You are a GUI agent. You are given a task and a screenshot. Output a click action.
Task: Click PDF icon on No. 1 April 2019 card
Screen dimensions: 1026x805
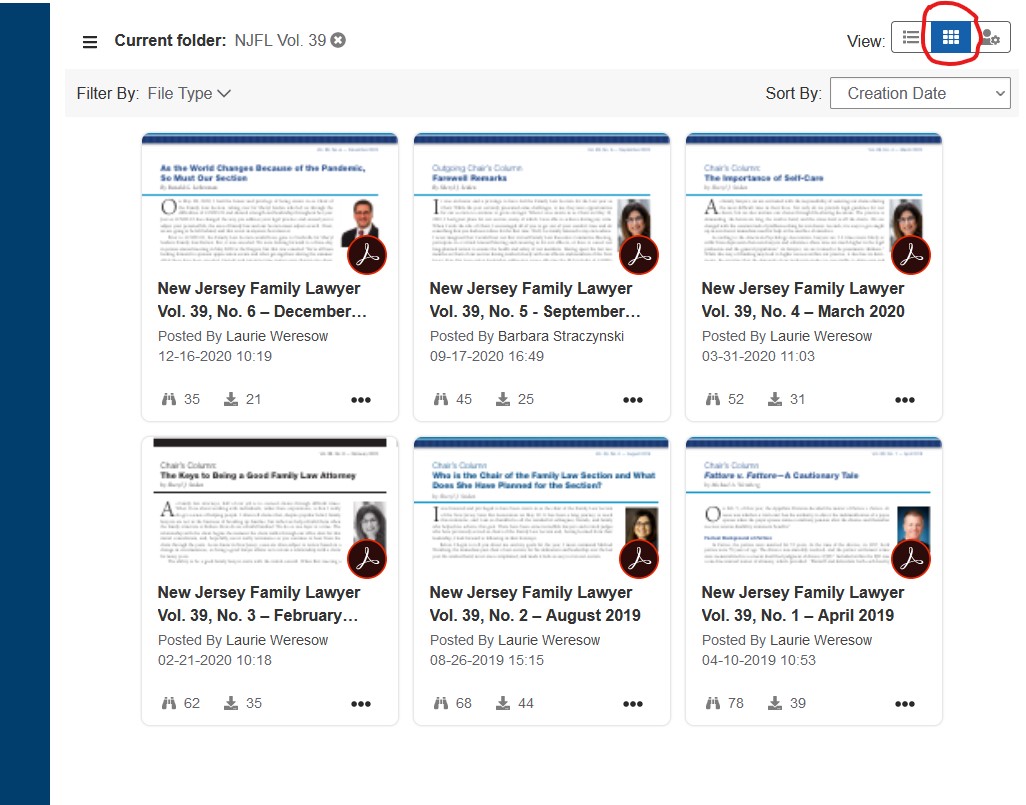click(x=911, y=559)
